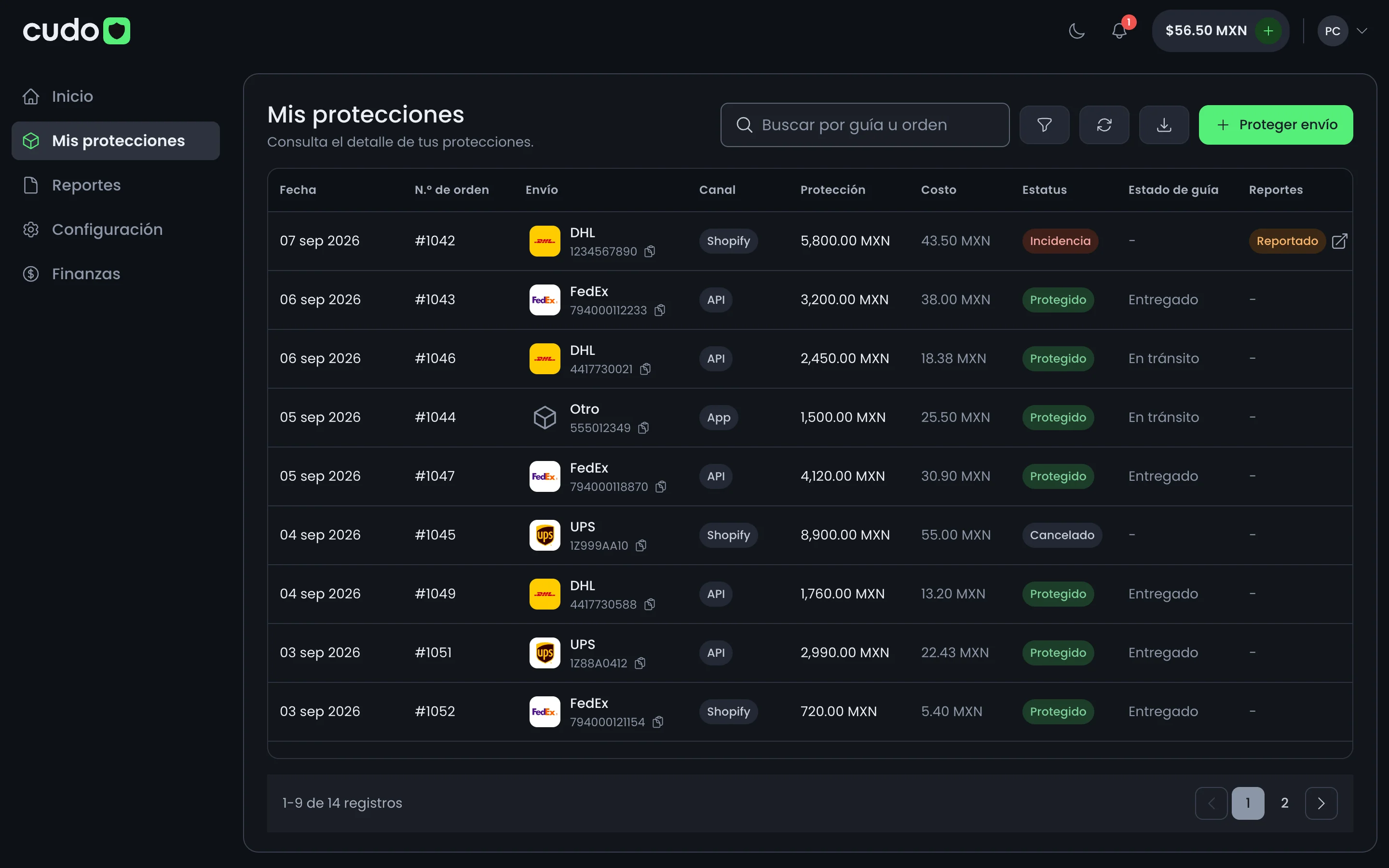The height and width of the screenshot is (868, 1389).
Task: Click the Costo column header
Action: tap(939, 190)
